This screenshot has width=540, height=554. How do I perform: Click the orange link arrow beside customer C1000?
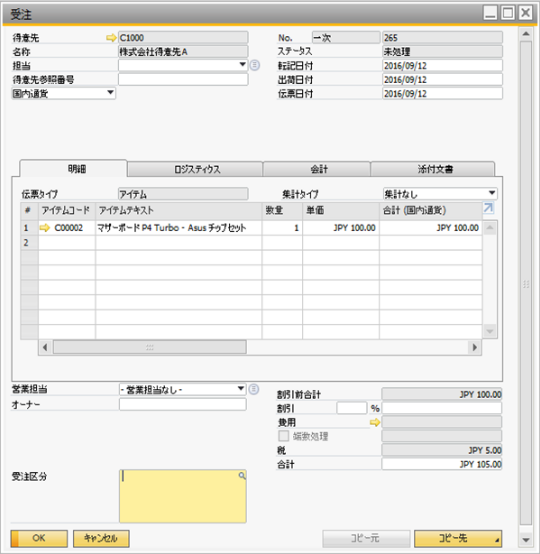point(111,38)
